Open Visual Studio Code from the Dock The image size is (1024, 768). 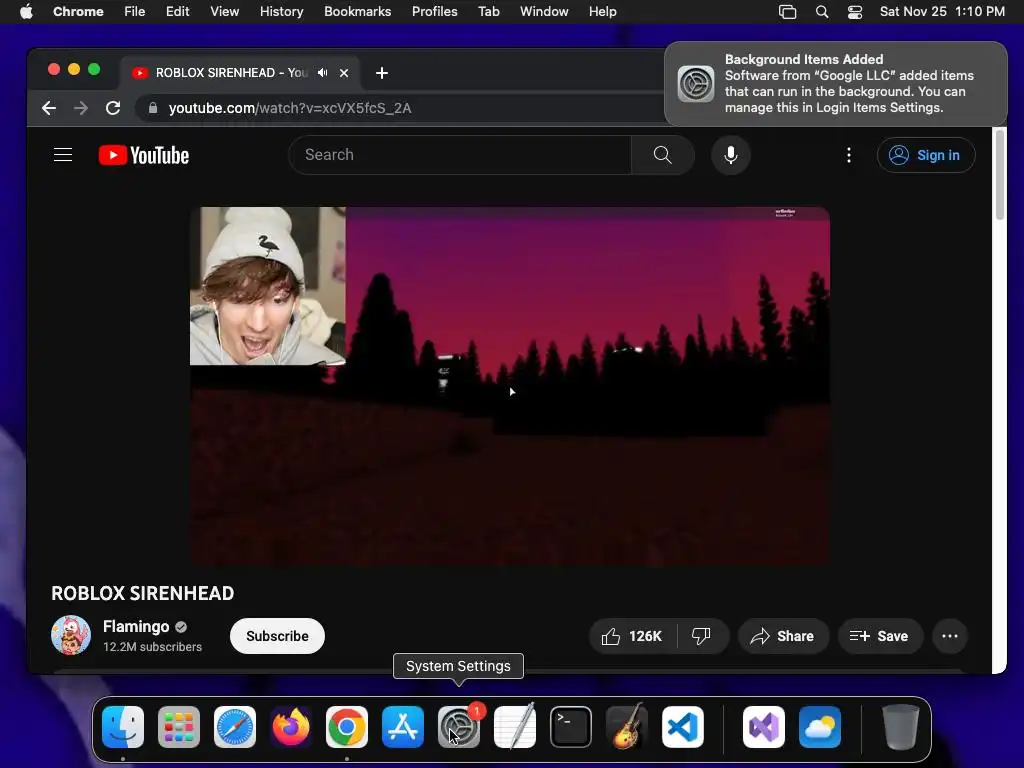point(682,727)
